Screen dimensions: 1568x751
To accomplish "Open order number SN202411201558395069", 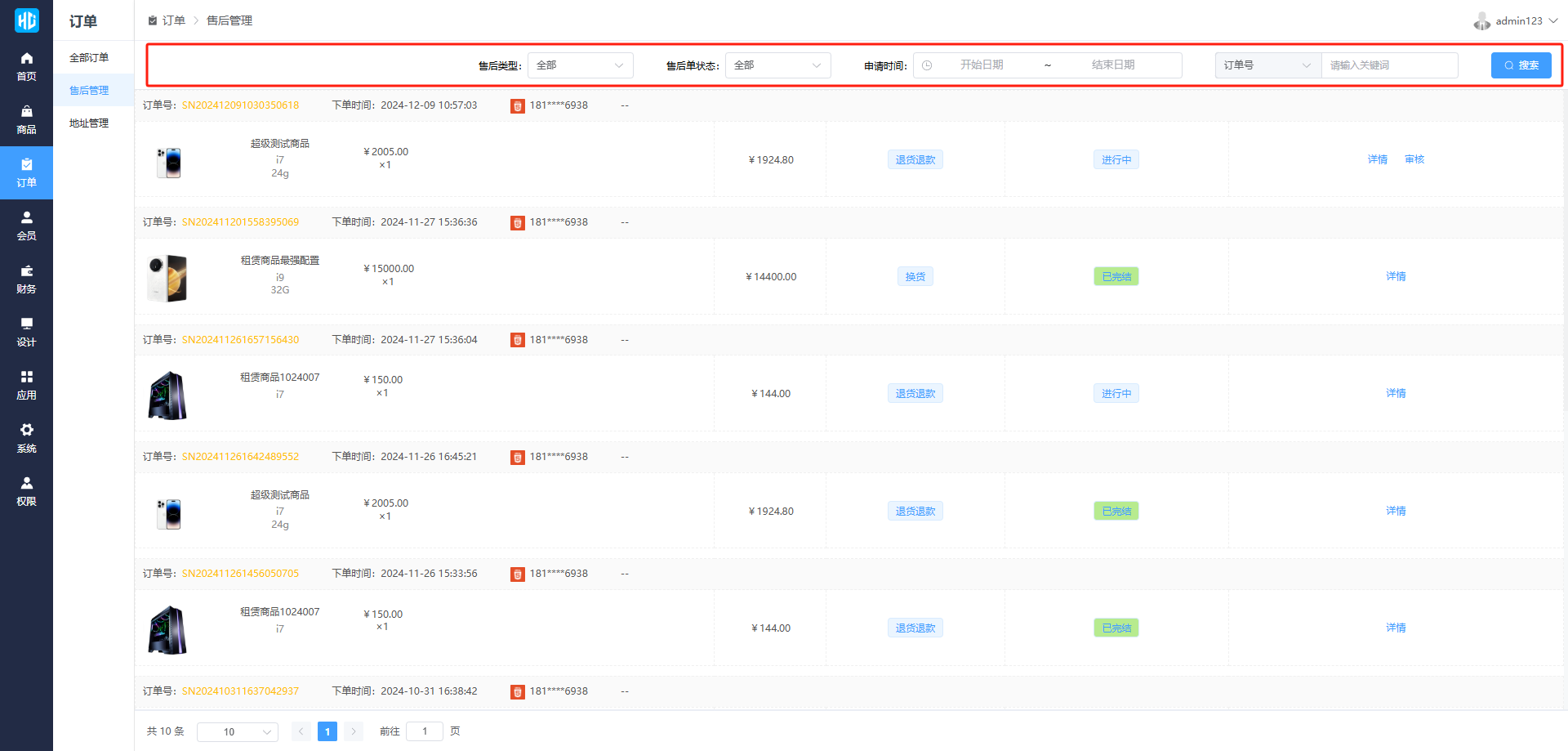I will [240, 222].
